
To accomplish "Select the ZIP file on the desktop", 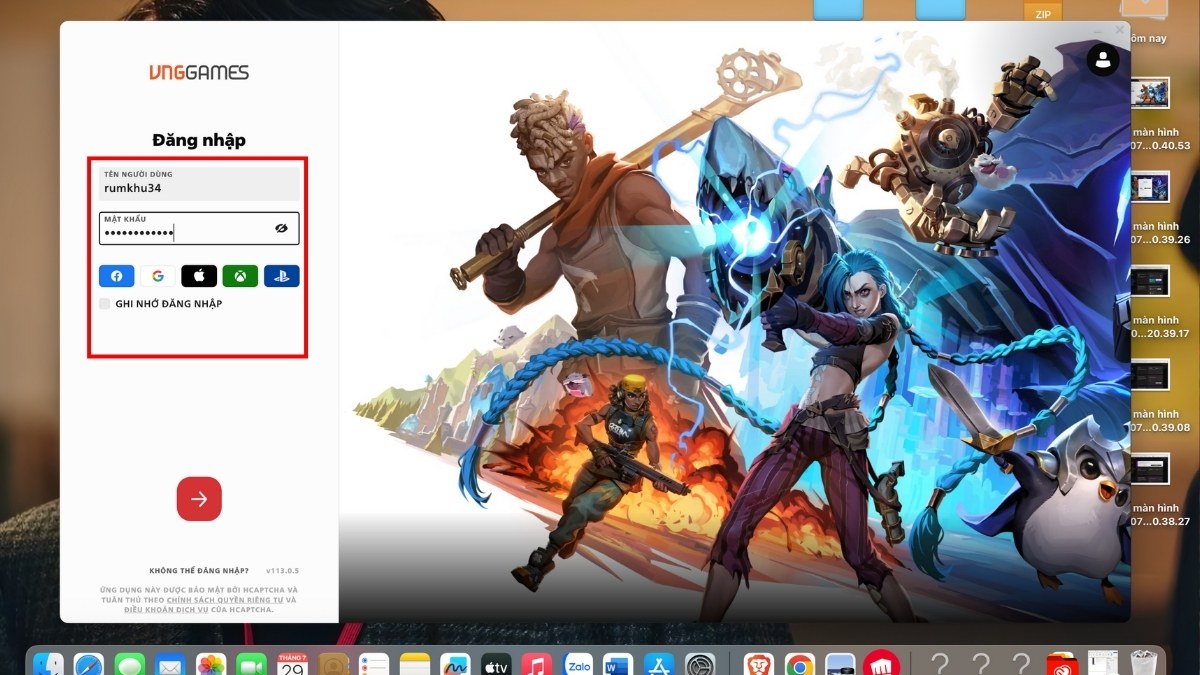I will click(x=1043, y=11).
